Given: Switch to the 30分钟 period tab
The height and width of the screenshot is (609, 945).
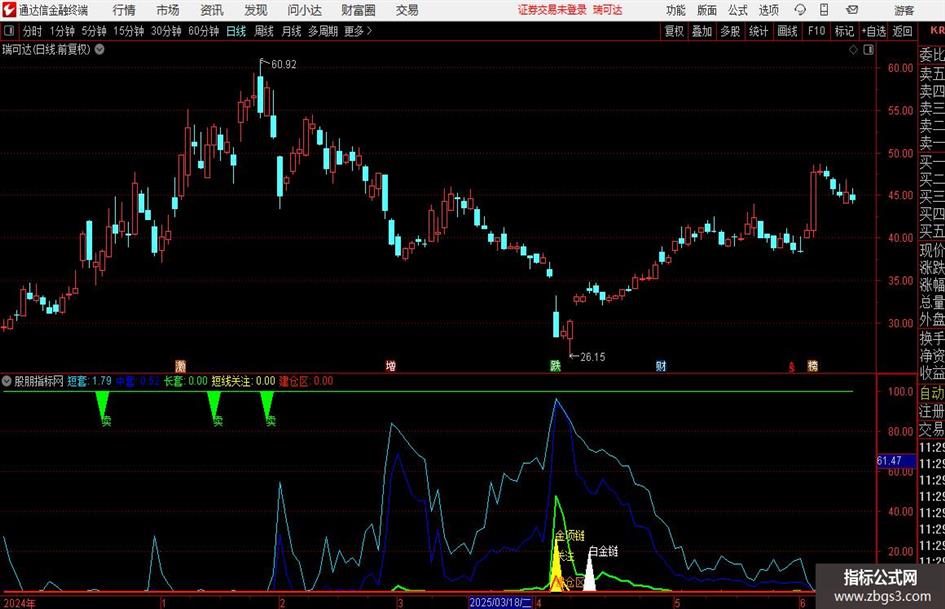Looking at the screenshot, I should (x=166, y=31).
